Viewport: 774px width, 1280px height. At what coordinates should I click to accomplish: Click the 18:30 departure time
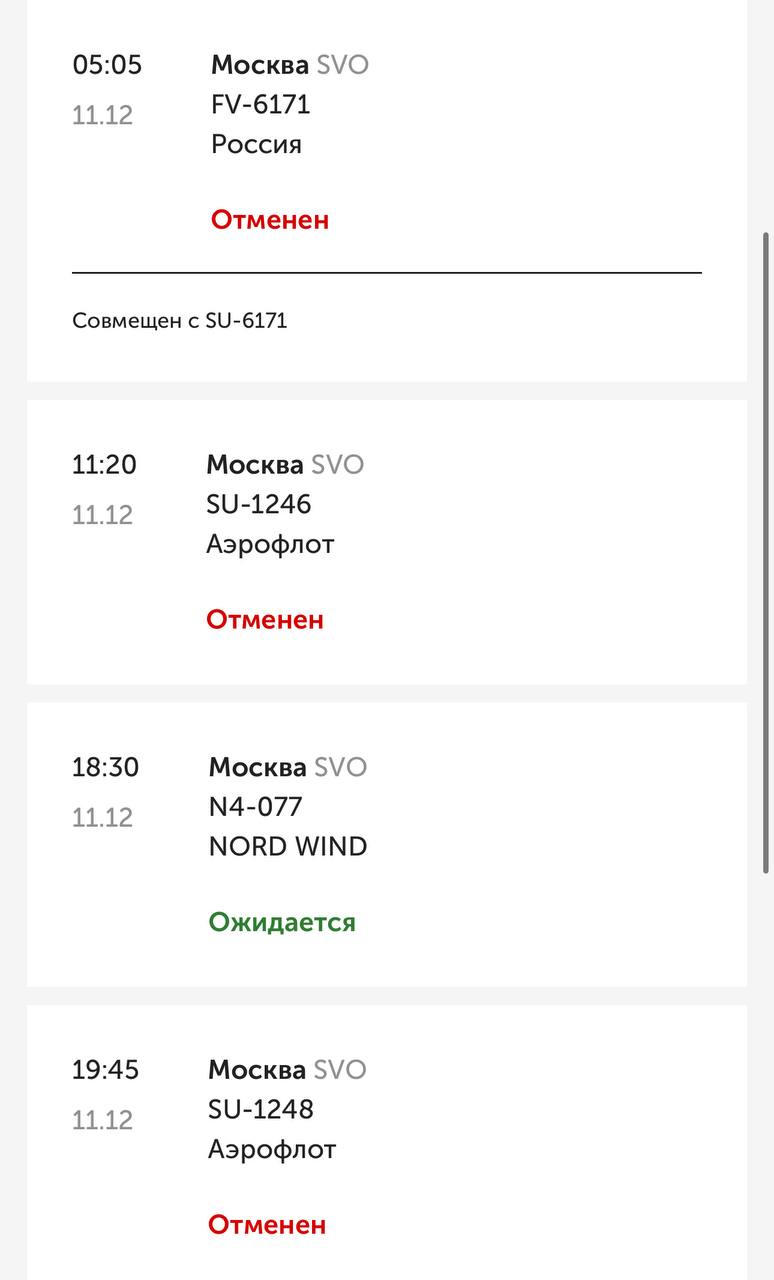(x=105, y=768)
